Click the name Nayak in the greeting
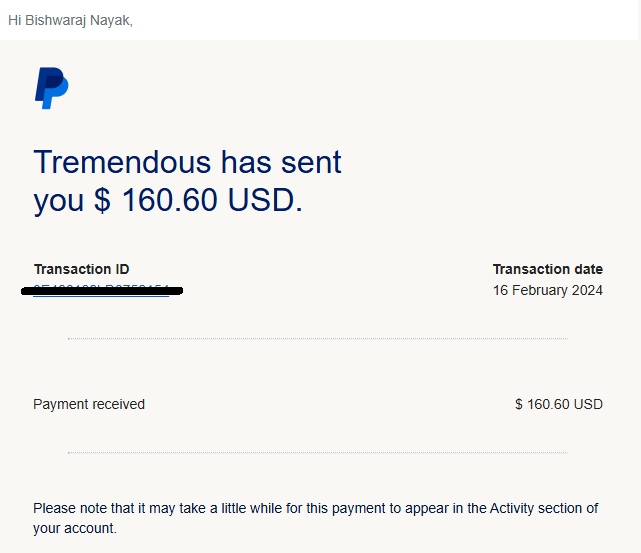Image resolution: width=641 pixels, height=553 pixels. point(111,20)
